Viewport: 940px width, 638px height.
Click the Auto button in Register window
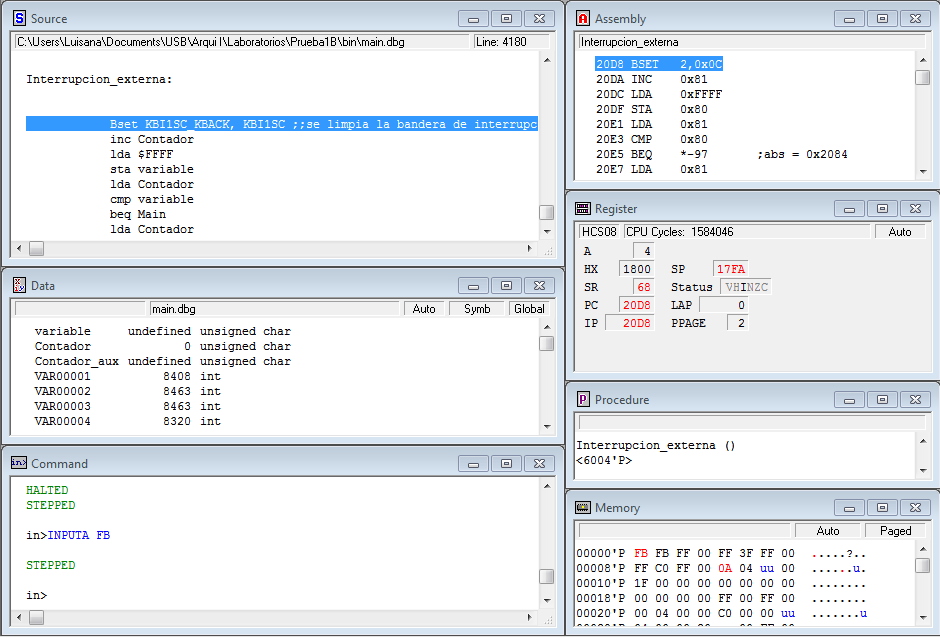[x=899, y=232]
